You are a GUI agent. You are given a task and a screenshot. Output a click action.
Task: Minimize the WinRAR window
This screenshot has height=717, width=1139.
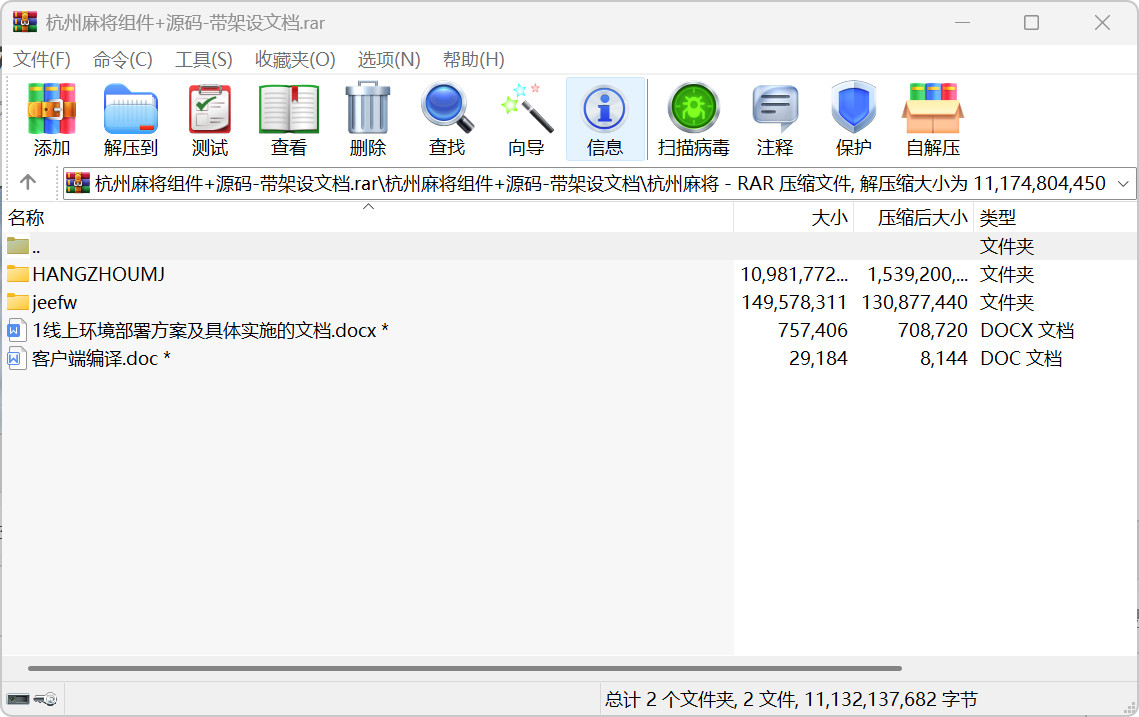tap(962, 23)
